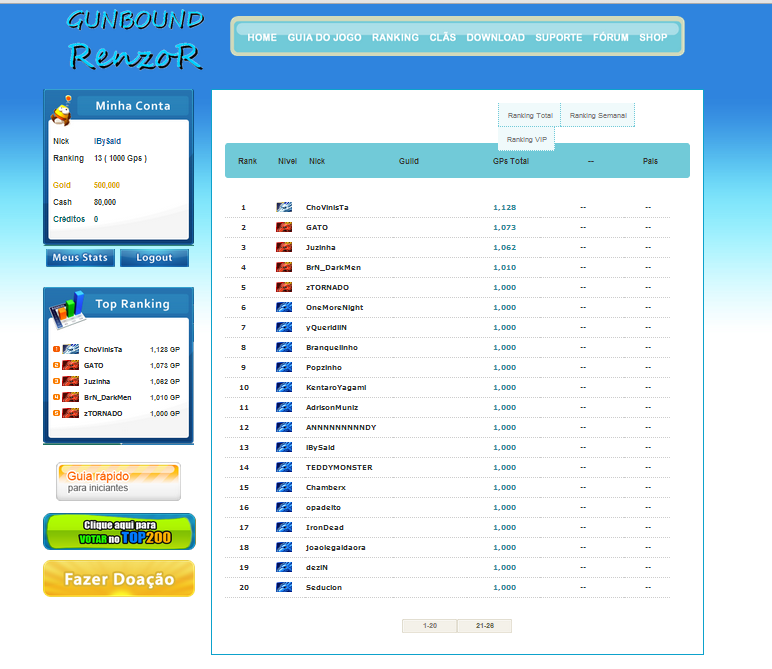Screen dimensions: 772x669
Task: Click the level icon beside Seducion
Action: [284, 587]
